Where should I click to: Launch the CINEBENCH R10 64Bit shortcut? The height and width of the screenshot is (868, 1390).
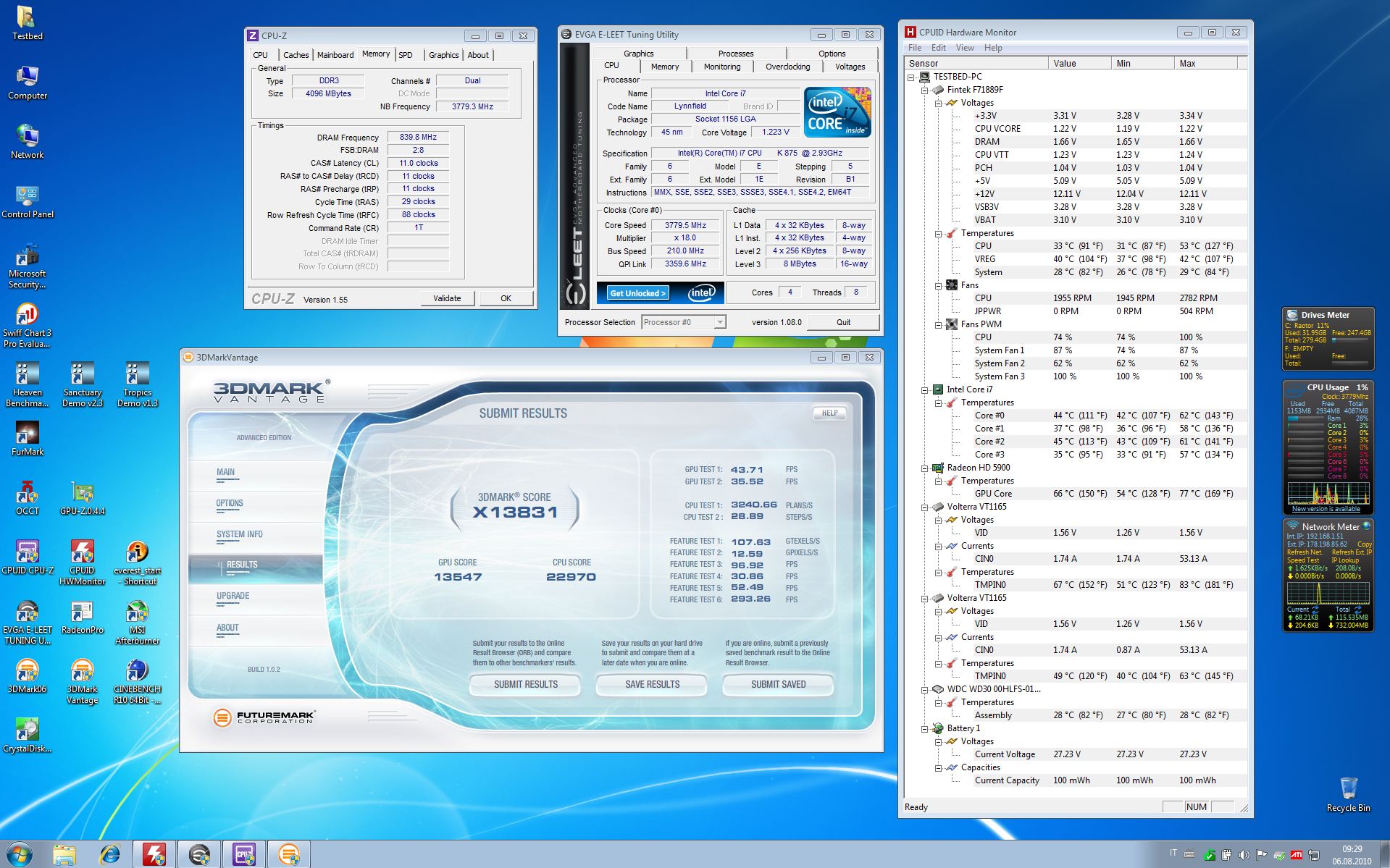(137, 682)
